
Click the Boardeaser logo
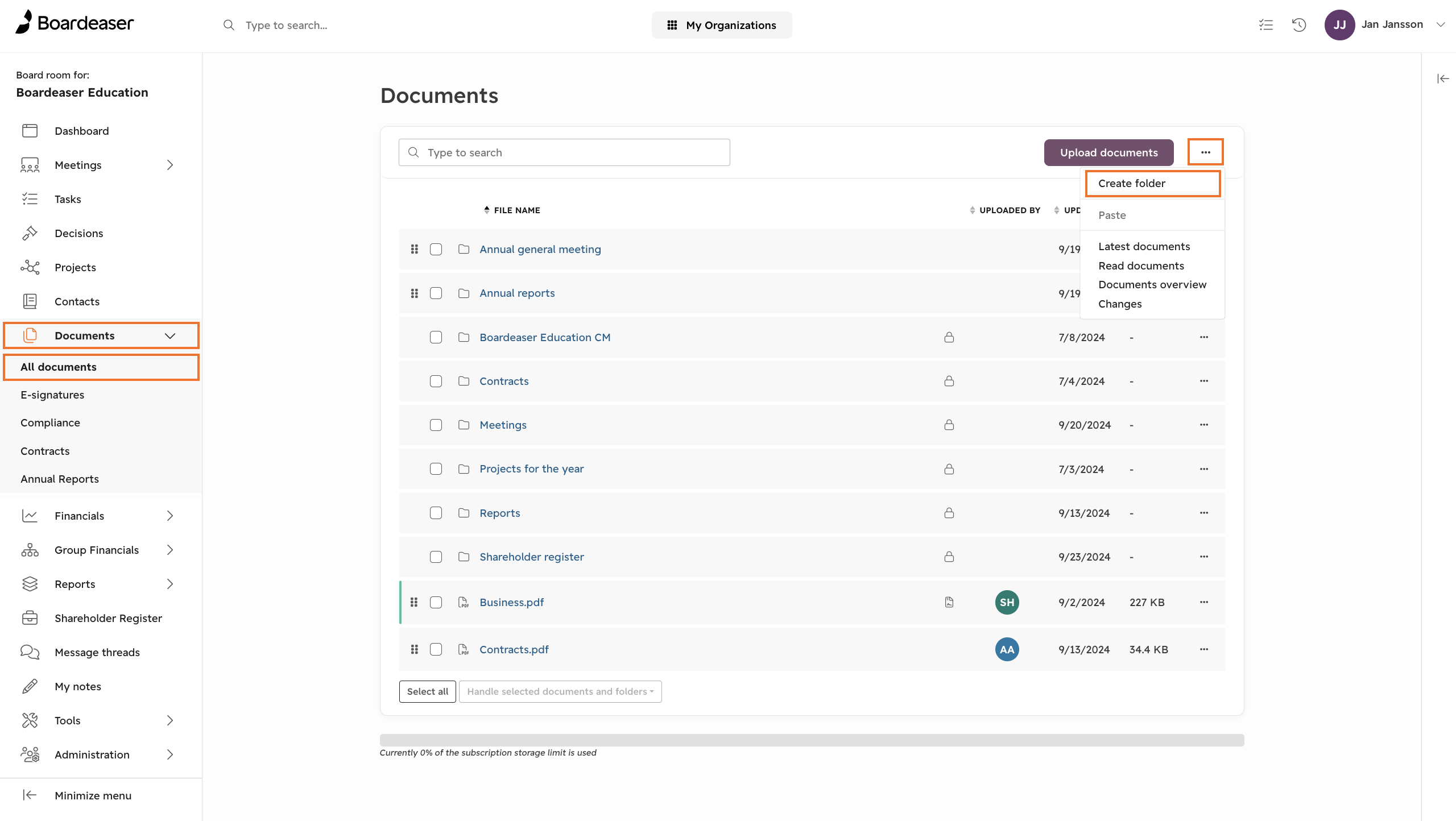point(75,23)
